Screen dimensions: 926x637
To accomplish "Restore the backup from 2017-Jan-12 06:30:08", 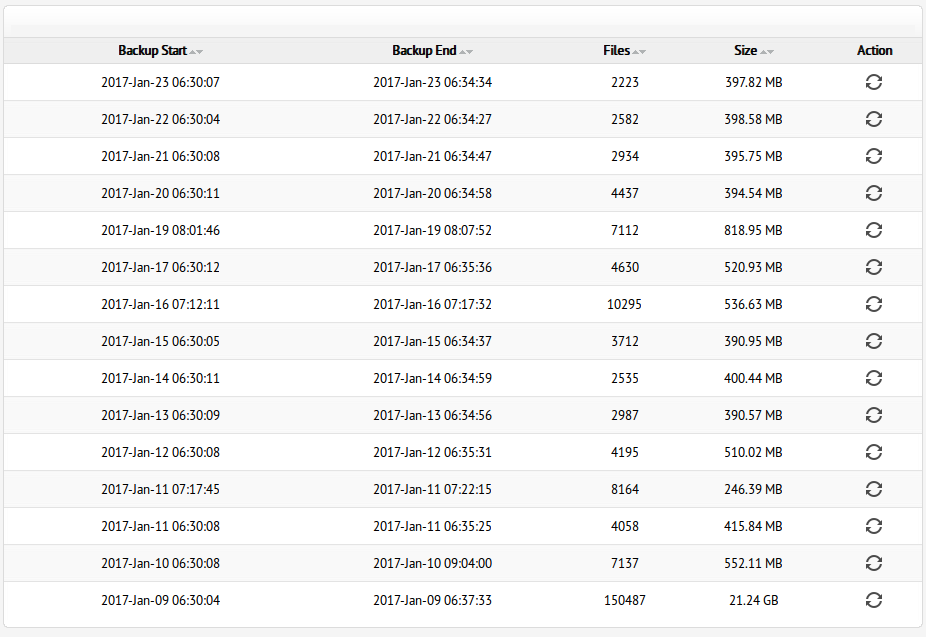I will click(x=873, y=452).
